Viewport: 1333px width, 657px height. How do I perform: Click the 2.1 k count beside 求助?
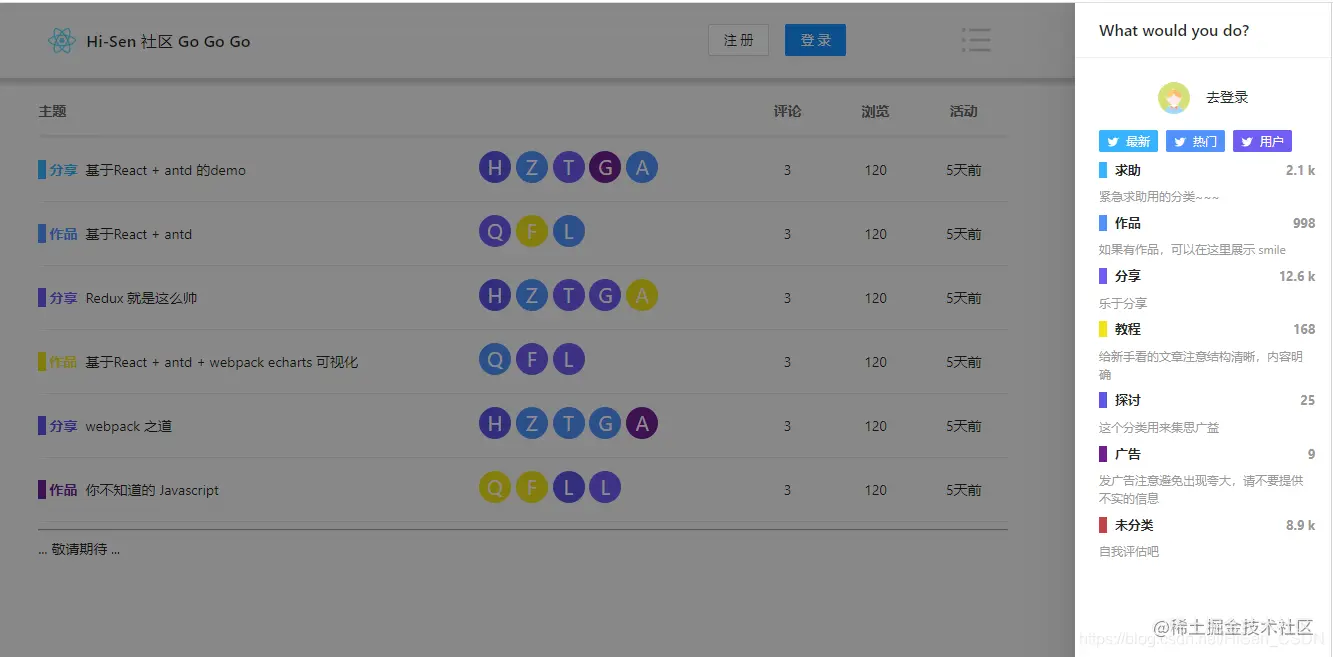pyautogui.click(x=1300, y=170)
